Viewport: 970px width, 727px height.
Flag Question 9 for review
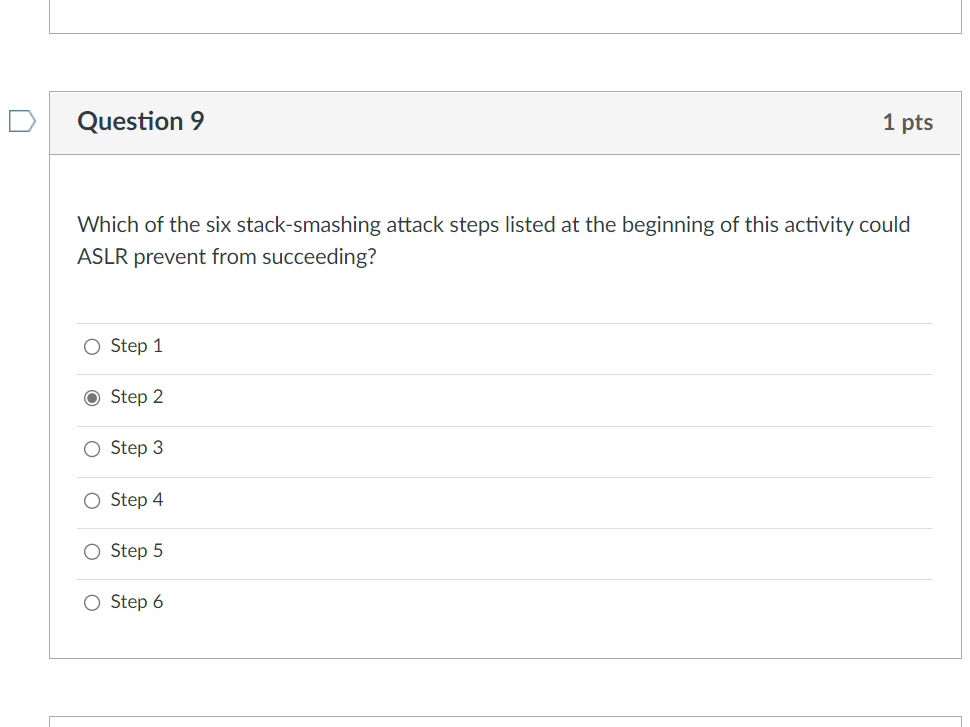[x=21, y=122]
